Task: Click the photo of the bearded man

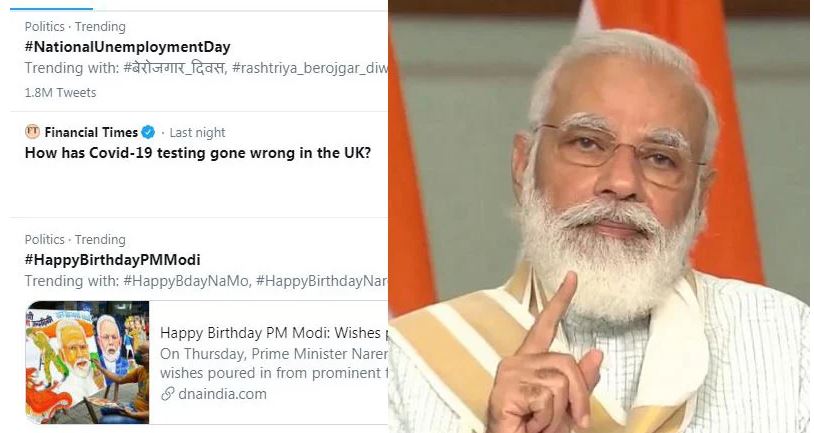Action: [600, 216]
